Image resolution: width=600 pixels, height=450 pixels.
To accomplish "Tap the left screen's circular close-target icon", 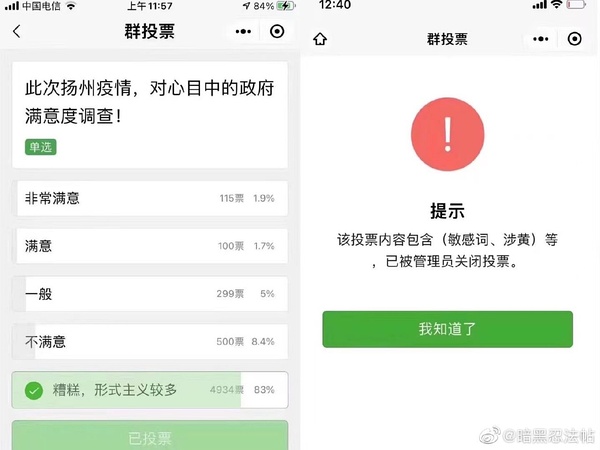I will pos(277,31).
